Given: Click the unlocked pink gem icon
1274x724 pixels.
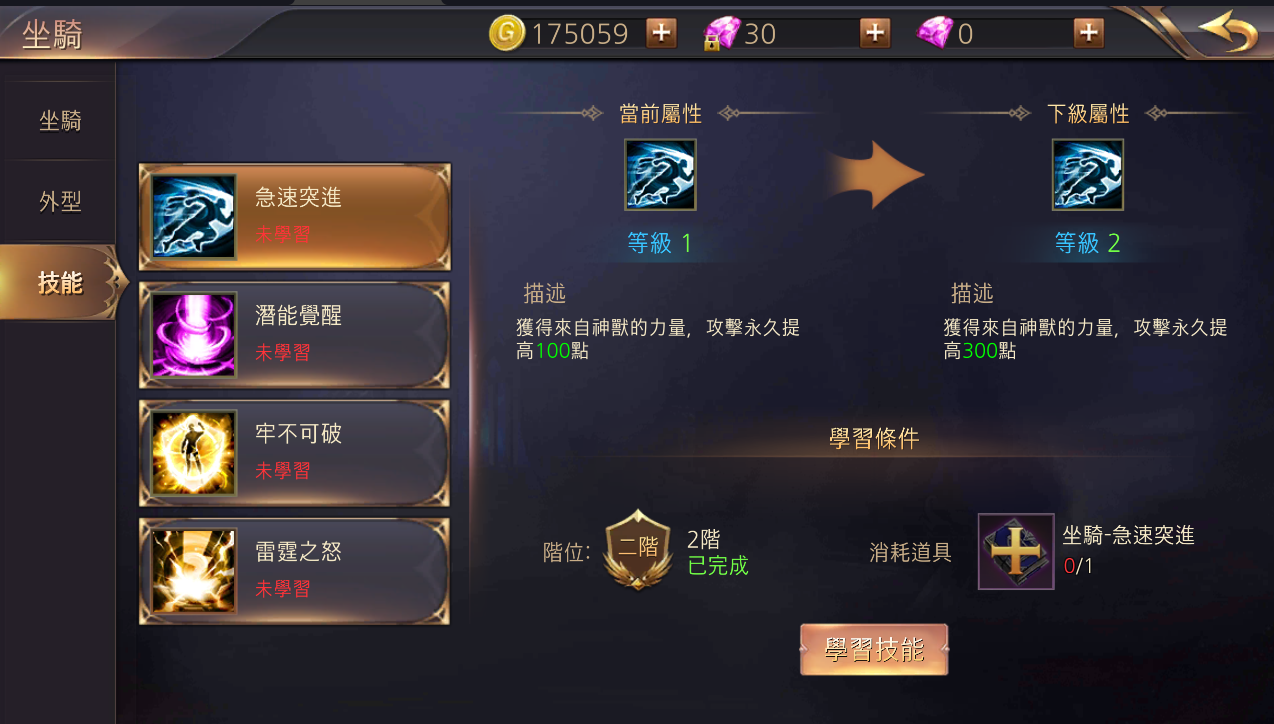Looking at the screenshot, I should click(935, 33).
